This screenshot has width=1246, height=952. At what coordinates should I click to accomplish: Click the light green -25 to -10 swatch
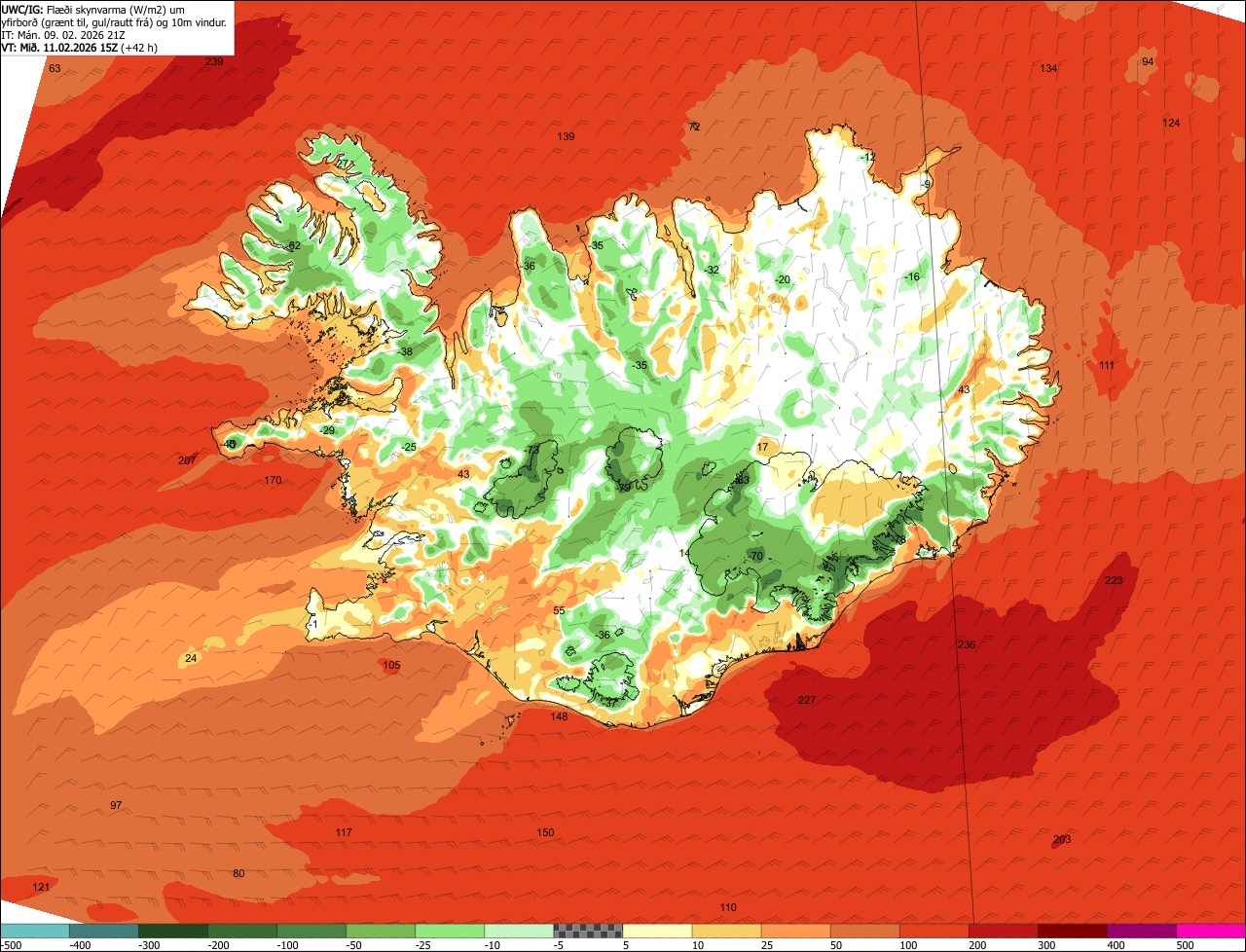(x=450, y=931)
